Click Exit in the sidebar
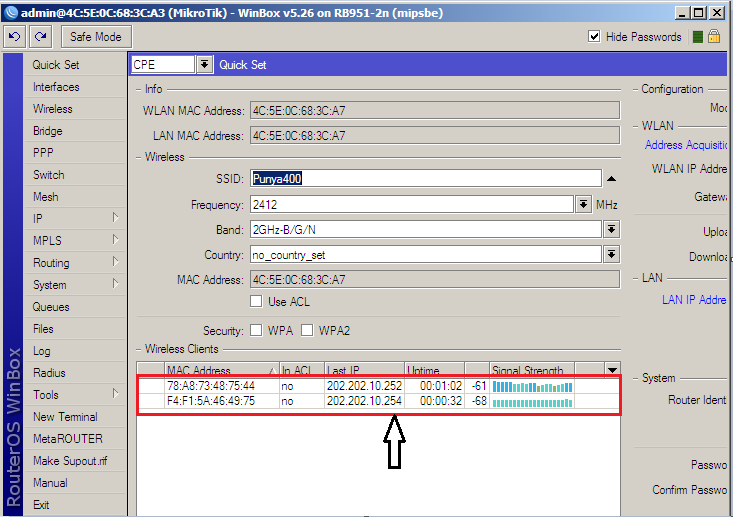The width and height of the screenshot is (733, 517). pos(75,504)
